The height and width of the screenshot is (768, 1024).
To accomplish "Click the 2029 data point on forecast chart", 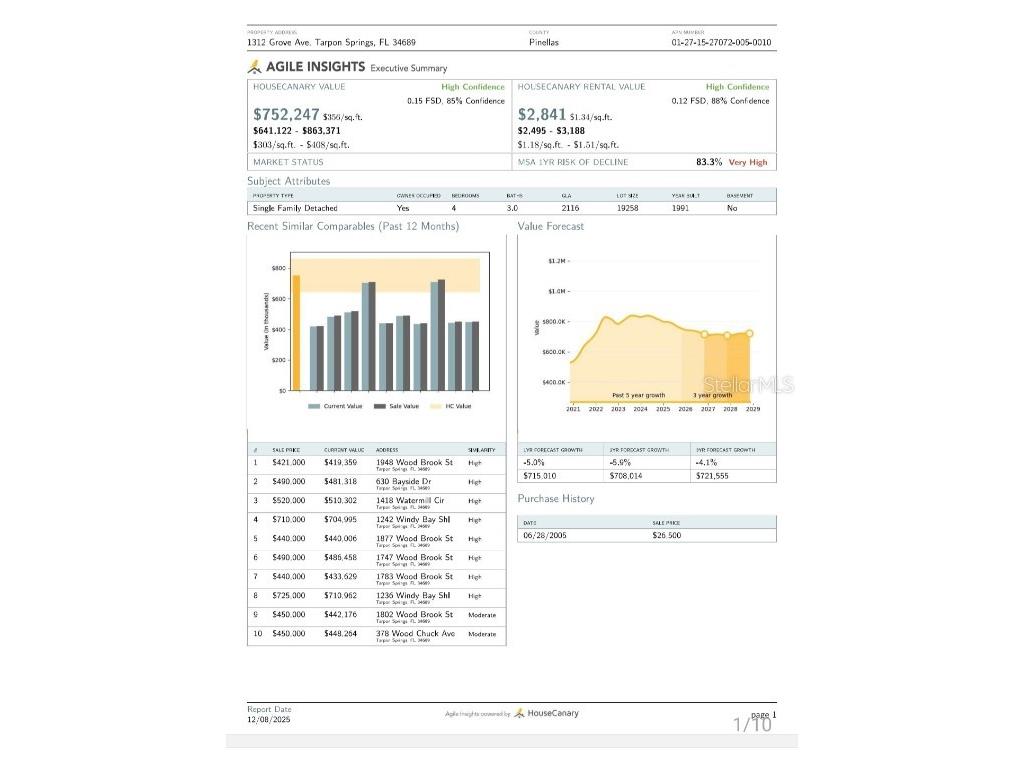I will [x=749, y=333].
